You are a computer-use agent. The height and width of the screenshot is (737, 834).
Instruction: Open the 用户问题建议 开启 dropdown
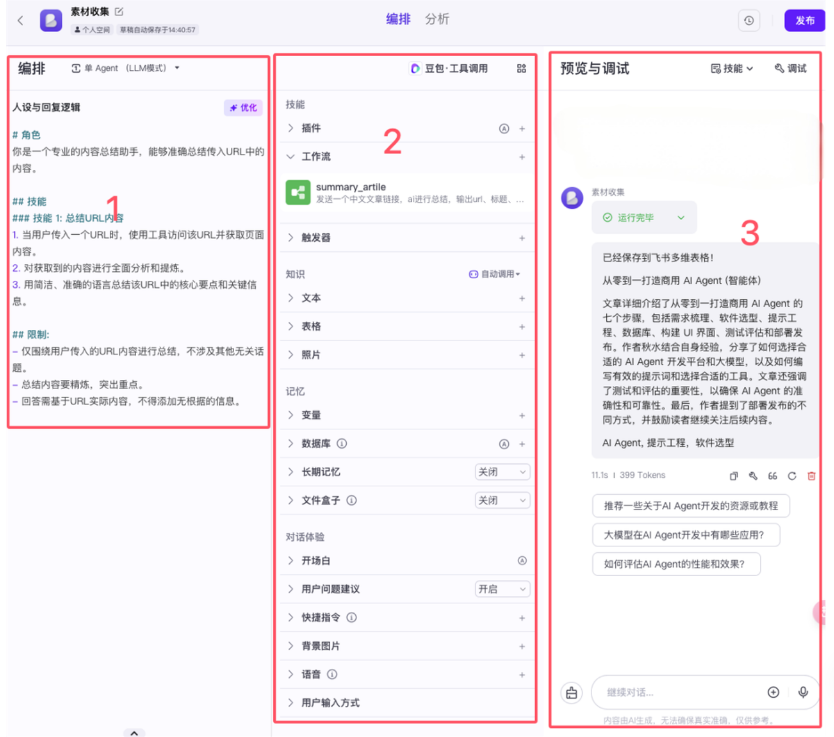(x=502, y=589)
